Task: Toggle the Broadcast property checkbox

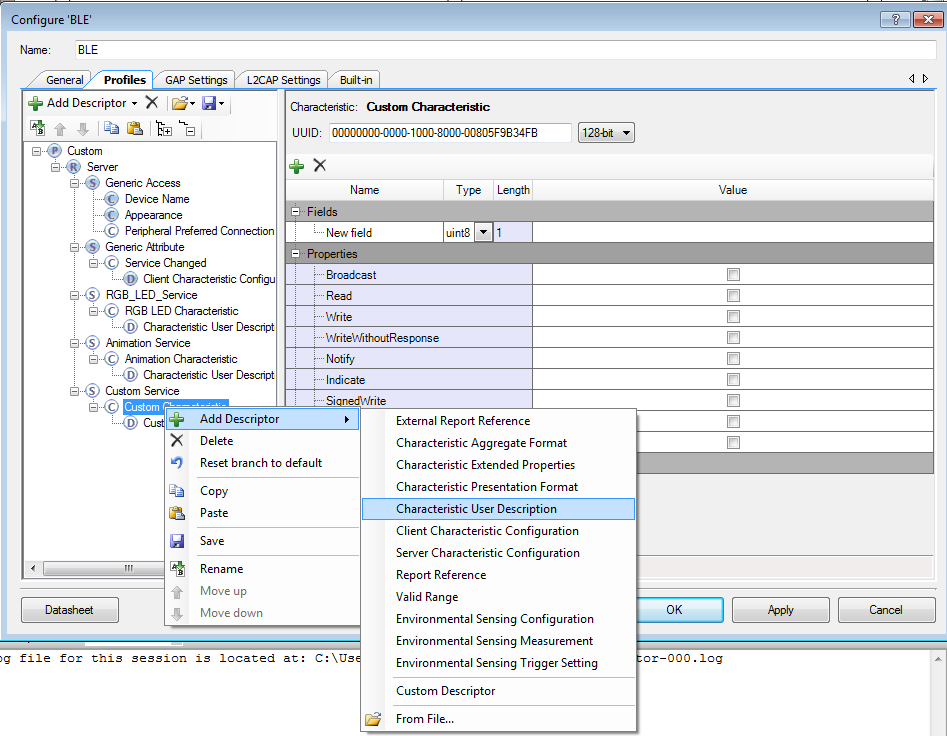Action: 733,275
